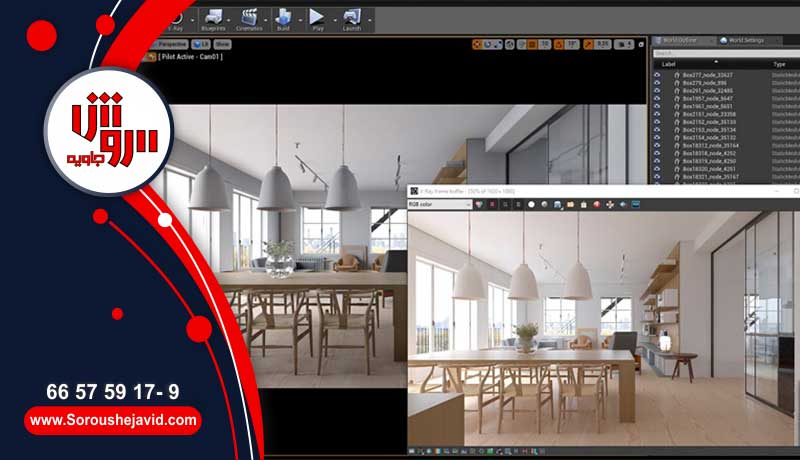Click the Launch toolbar icon
The image size is (800, 460).
pyautogui.click(x=351, y=17)
